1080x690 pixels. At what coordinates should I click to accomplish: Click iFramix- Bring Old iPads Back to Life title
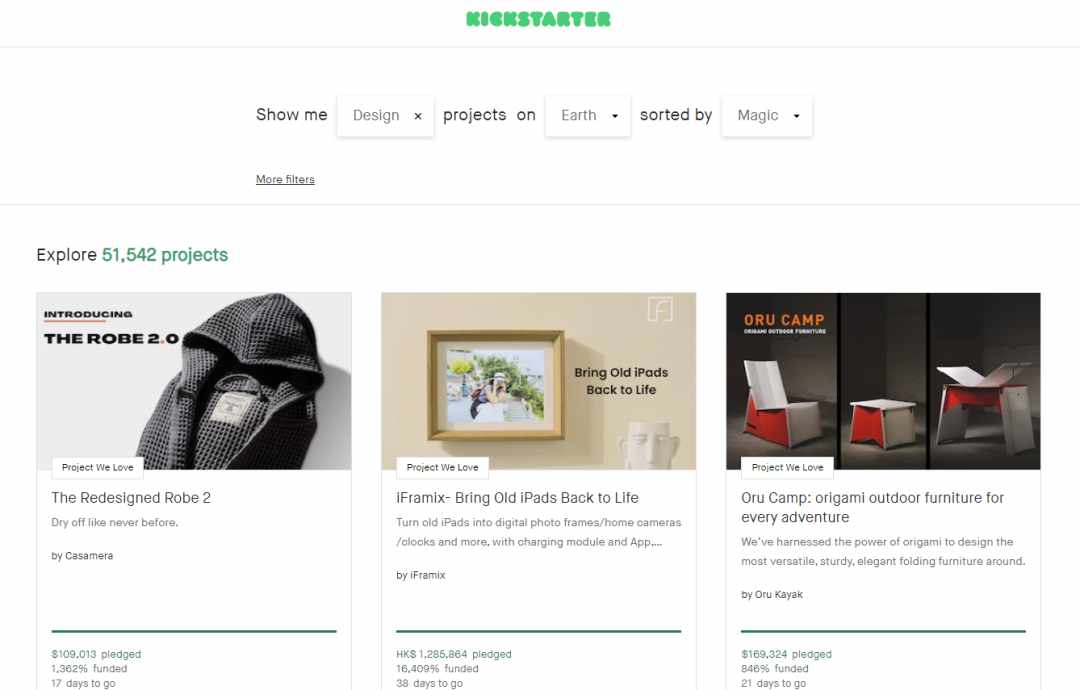coord(517,498)
